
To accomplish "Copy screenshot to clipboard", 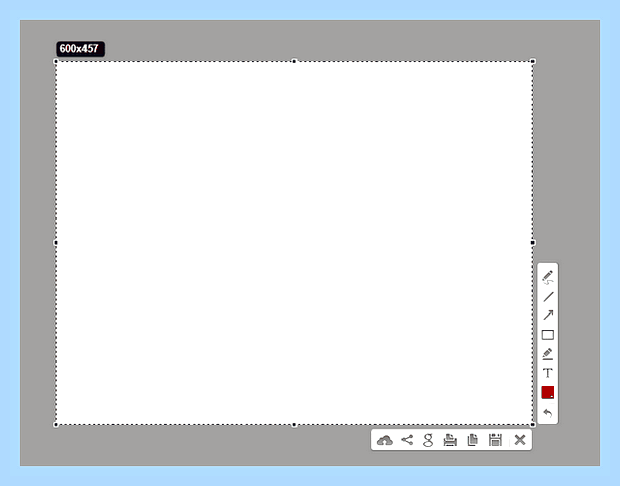I will (473, 440).
